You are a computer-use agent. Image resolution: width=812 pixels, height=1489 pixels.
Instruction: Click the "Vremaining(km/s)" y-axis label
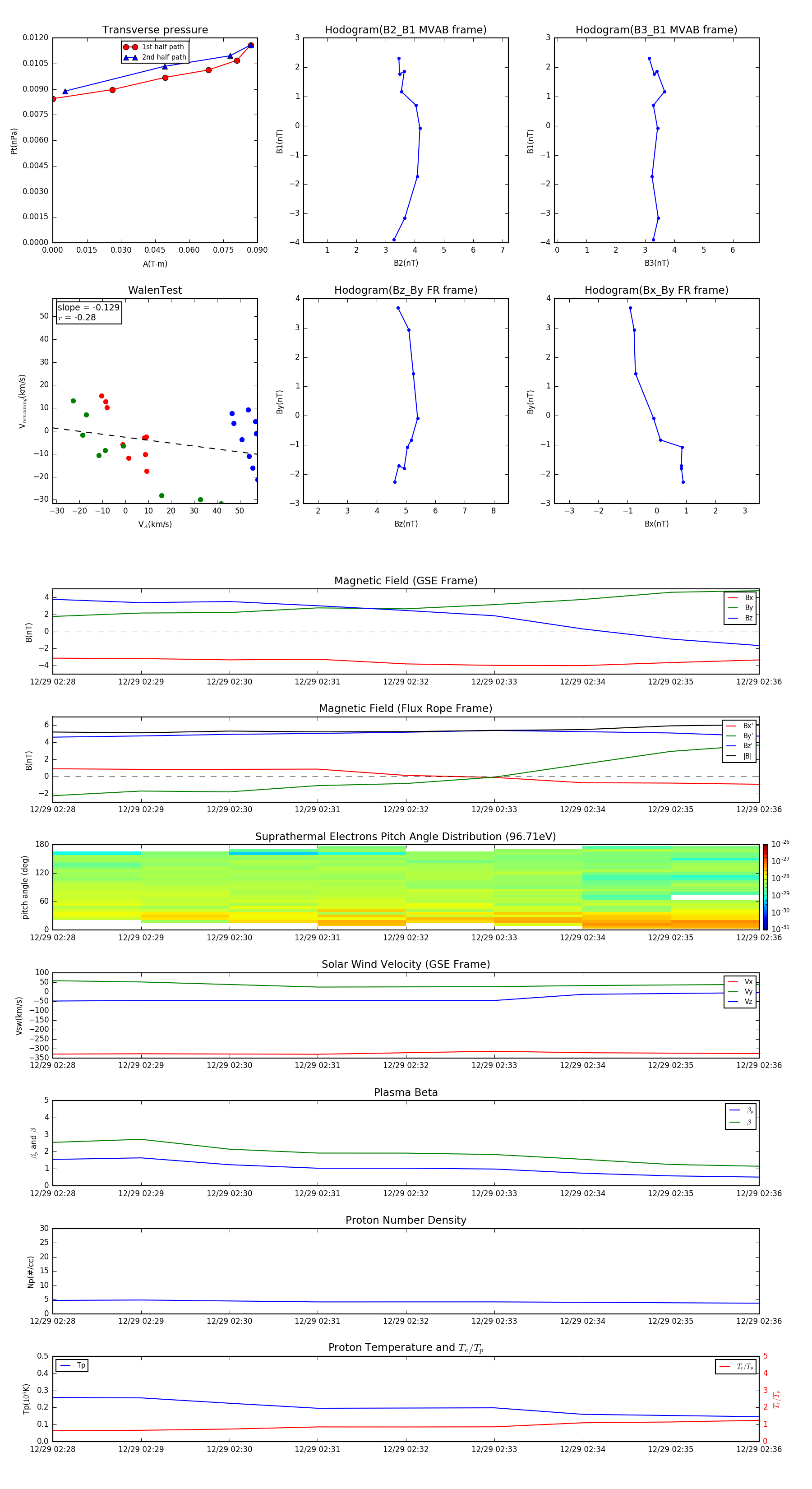point(23,401)
